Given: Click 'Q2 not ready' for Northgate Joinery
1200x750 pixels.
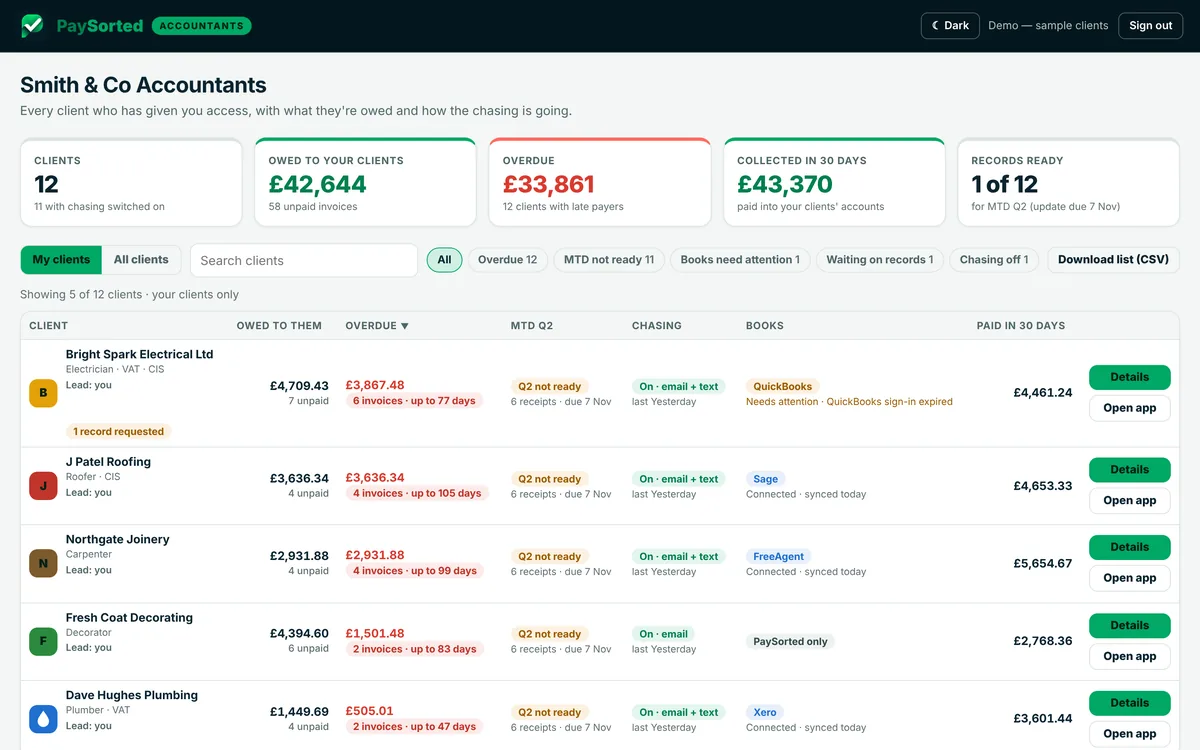Looking at the screenshot, I should pos(549,556).
